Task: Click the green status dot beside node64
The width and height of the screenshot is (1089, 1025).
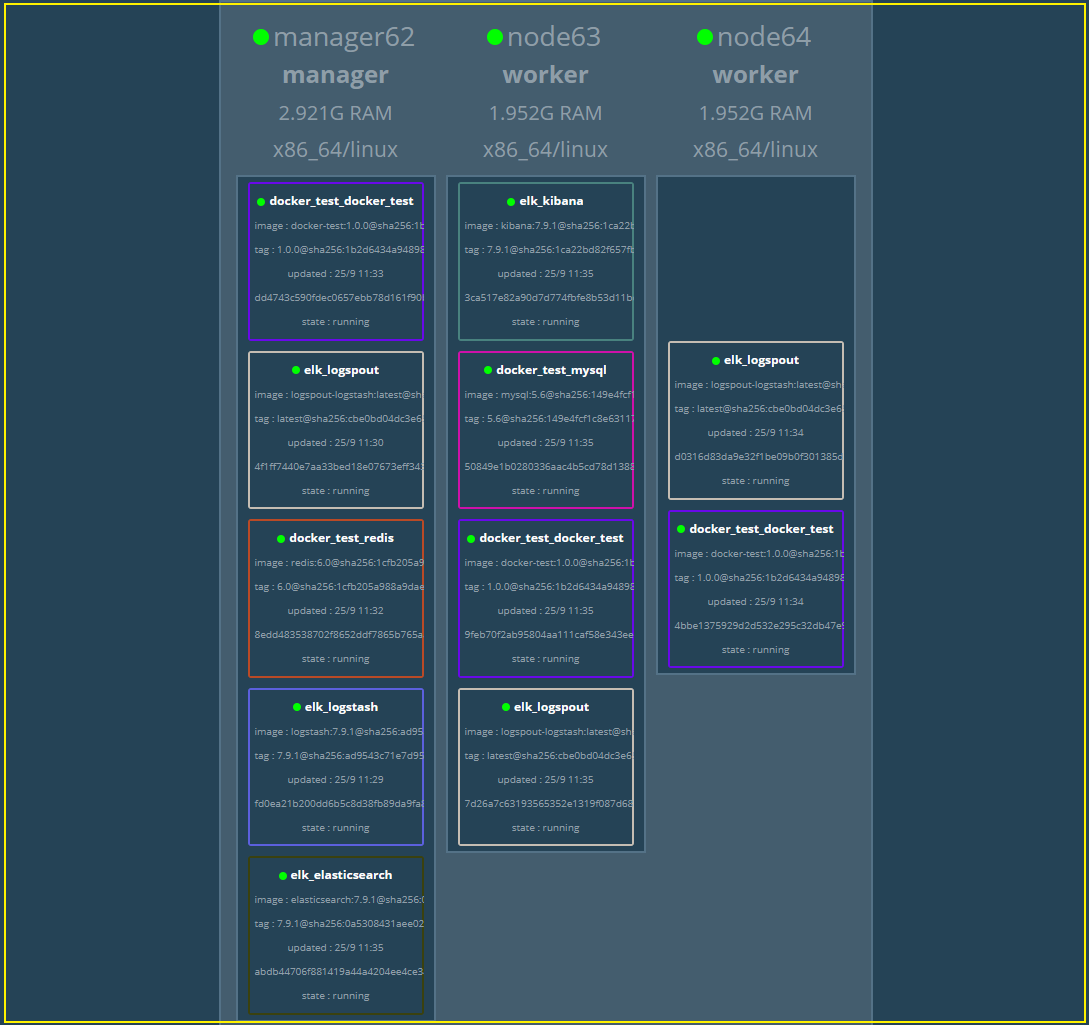Action: (x=705, y=37)
